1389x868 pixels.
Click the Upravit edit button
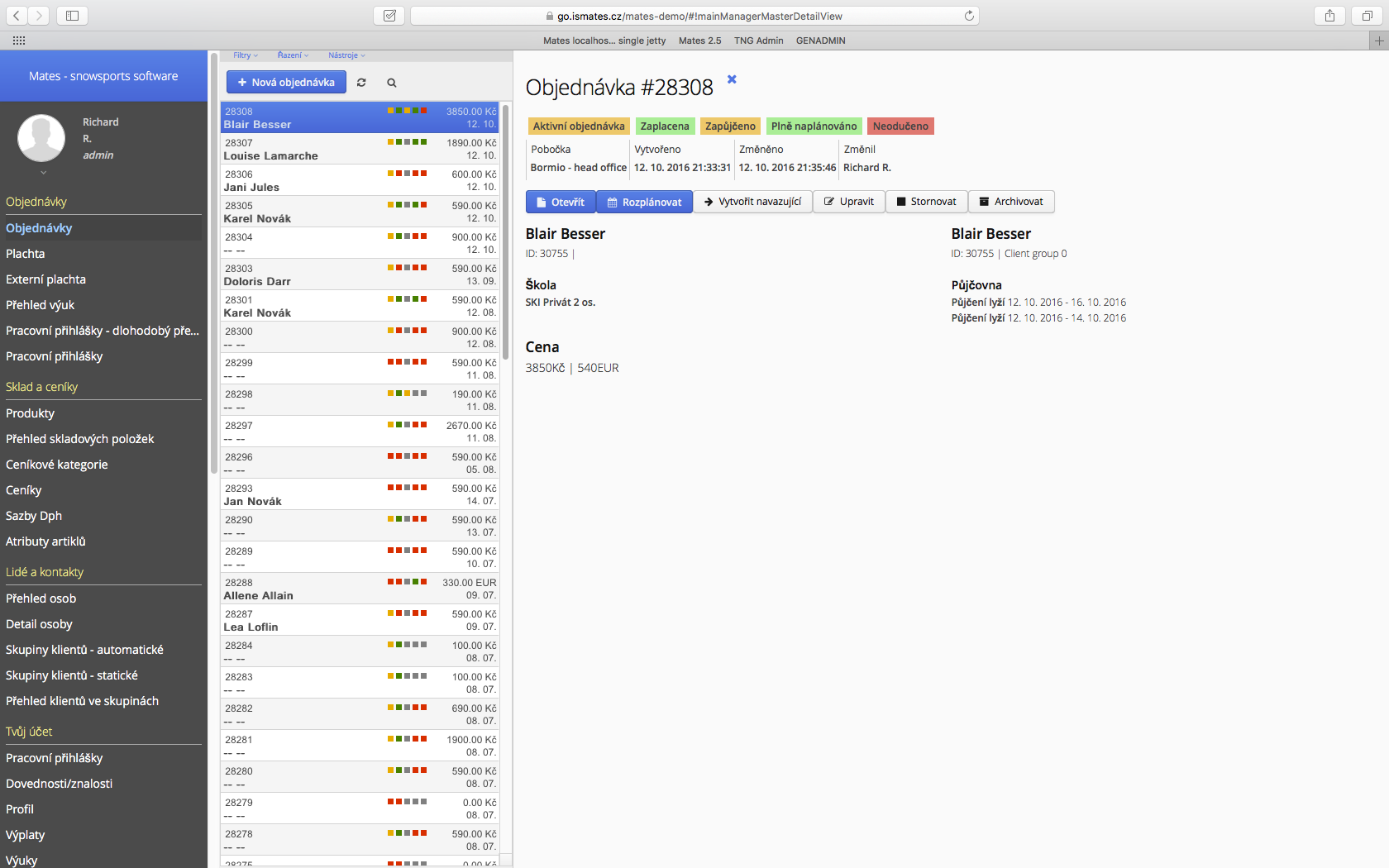[849, 202]
